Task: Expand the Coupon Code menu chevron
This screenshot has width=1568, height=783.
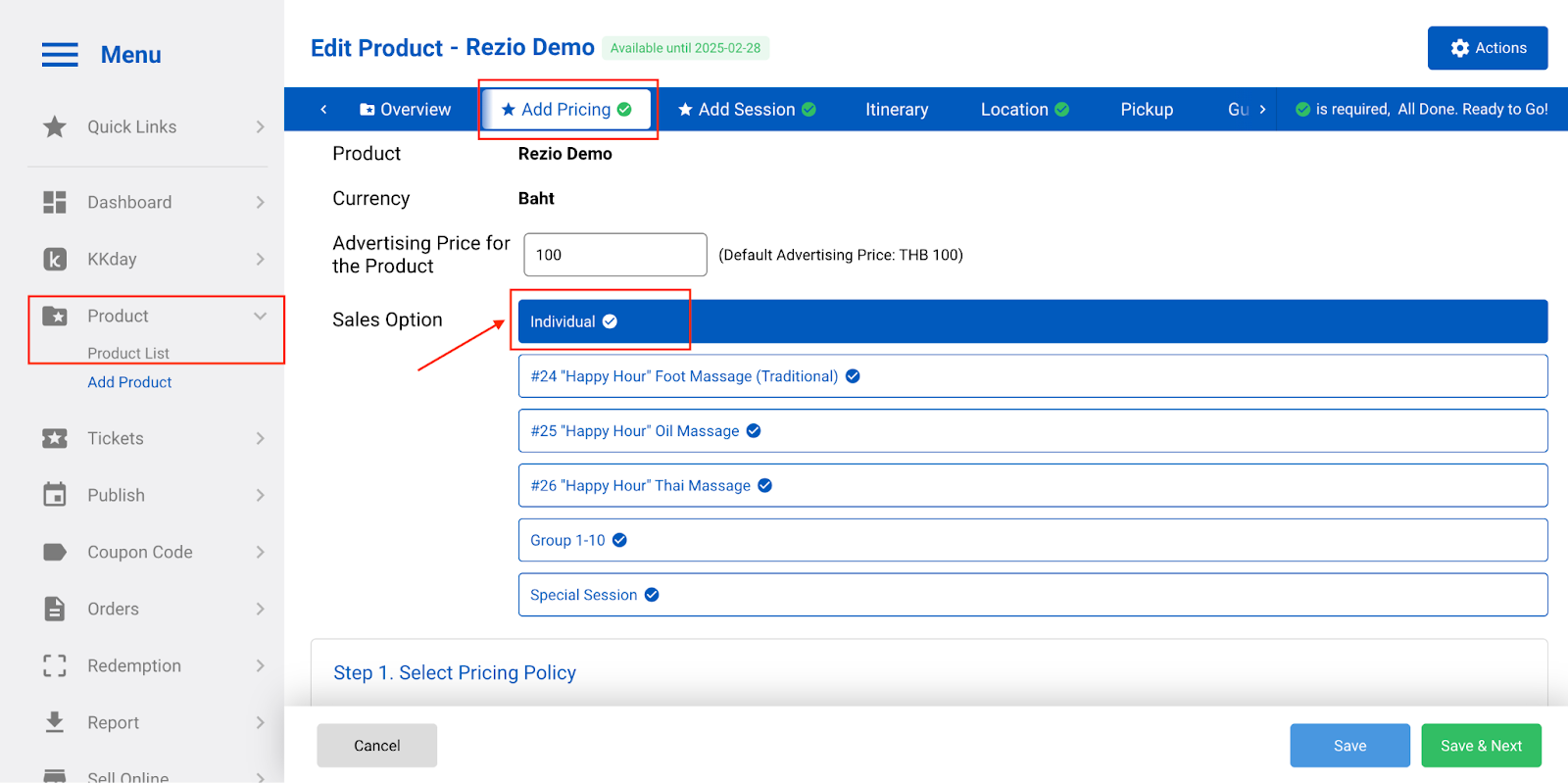Action: [x=260, y=552]
